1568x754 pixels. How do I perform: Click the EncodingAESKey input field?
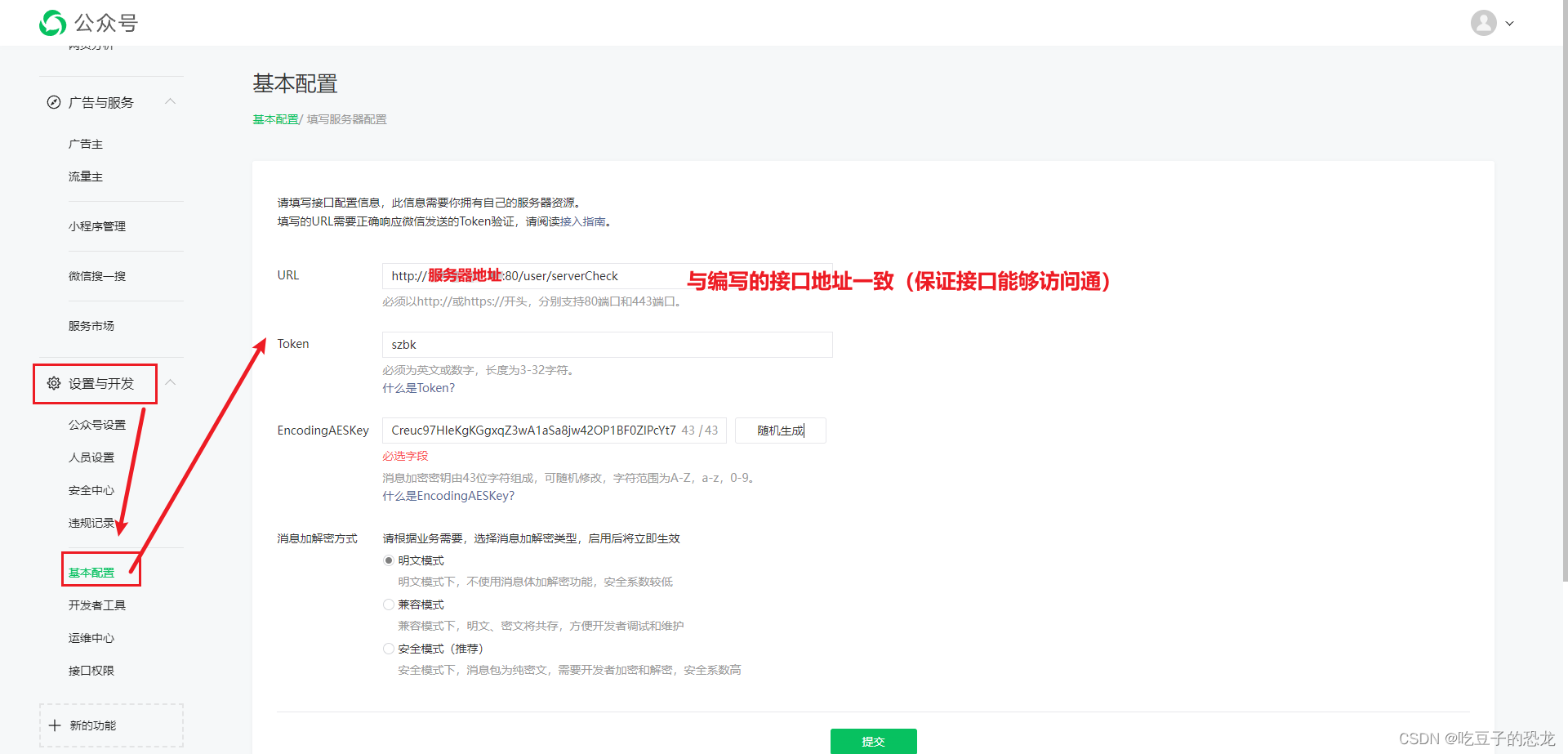(x=555, y=431)
